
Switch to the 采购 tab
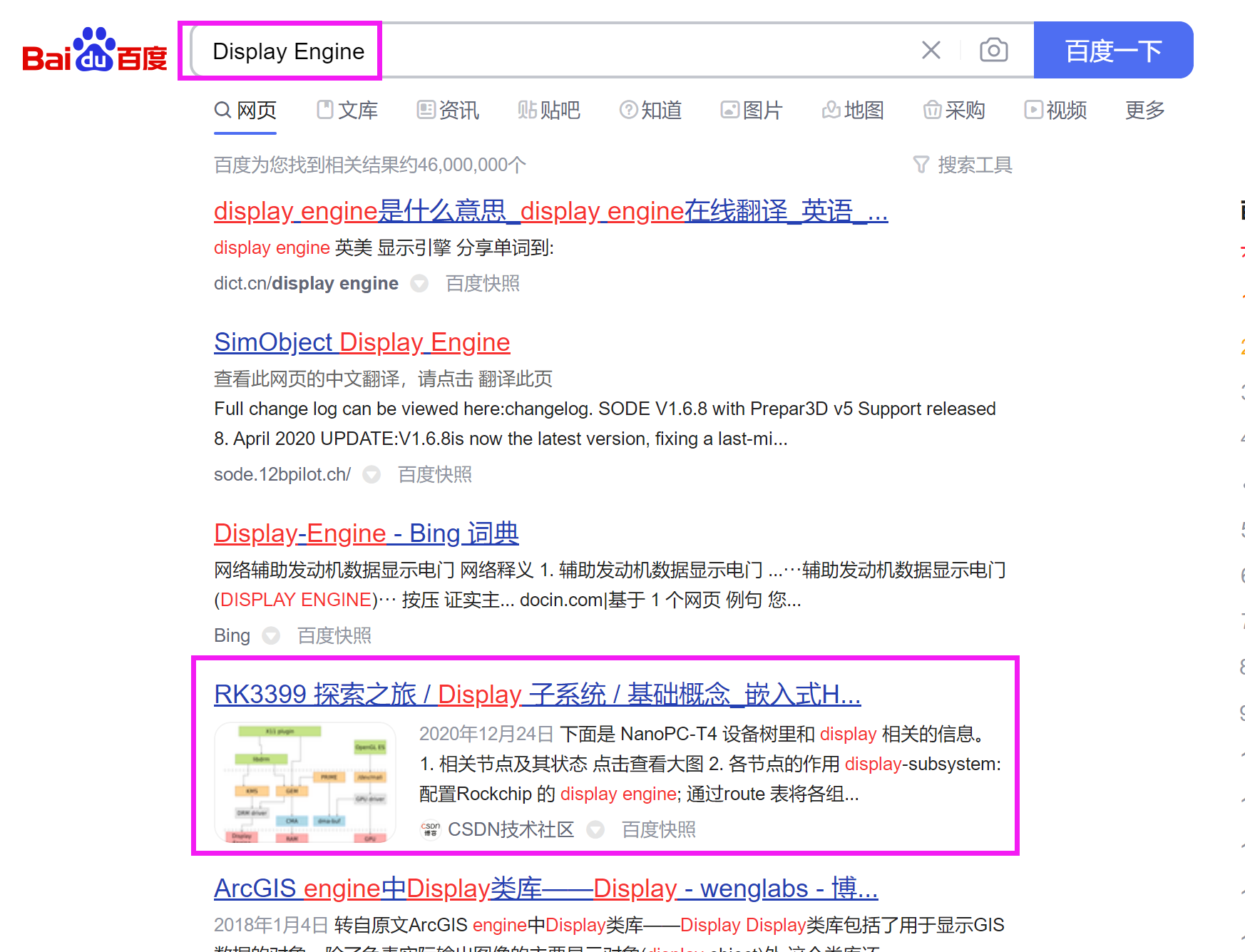coord(954,111)
